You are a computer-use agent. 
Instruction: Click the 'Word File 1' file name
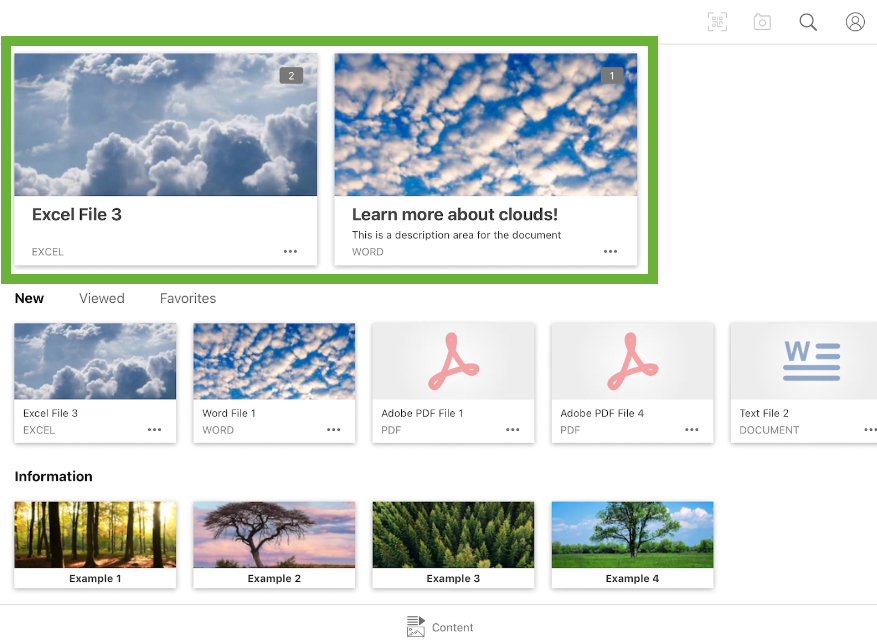pyautogui.click(x=229, y=413)
